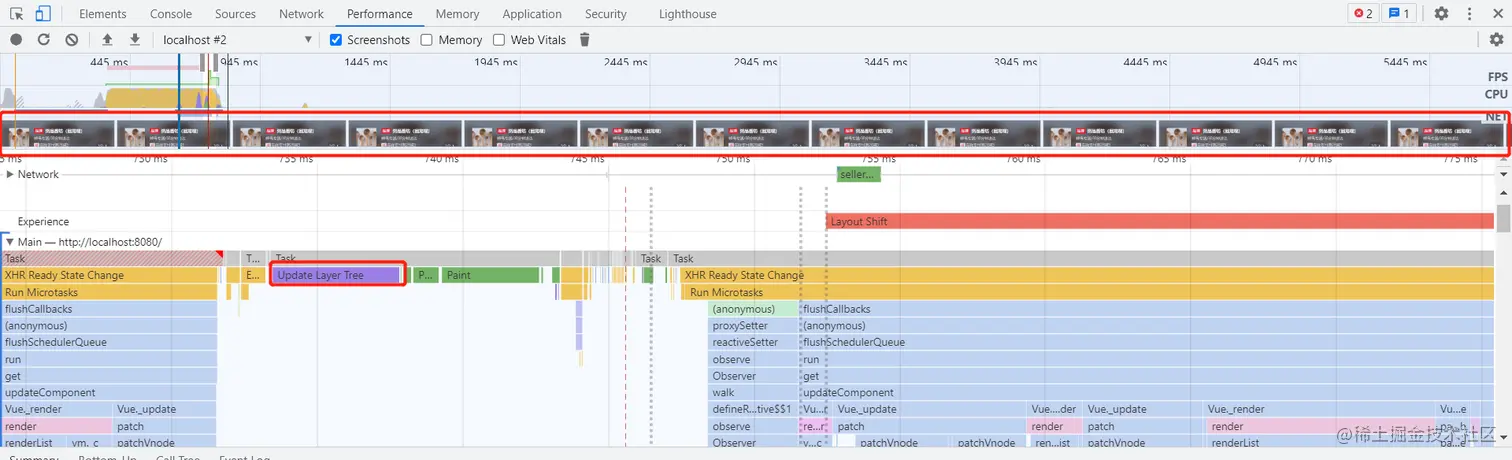Select the leftmost flushSchedulerQueue flame entry
This screenshot has width=1512, height=460.
pyautogui.click(x=109, y=342)
